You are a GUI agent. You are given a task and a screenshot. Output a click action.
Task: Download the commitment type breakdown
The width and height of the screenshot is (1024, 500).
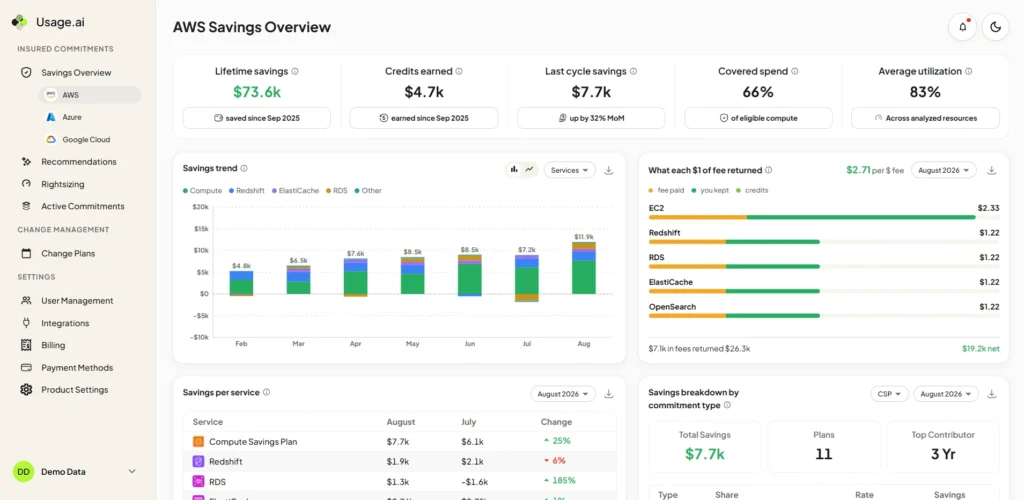pos(991,394)
